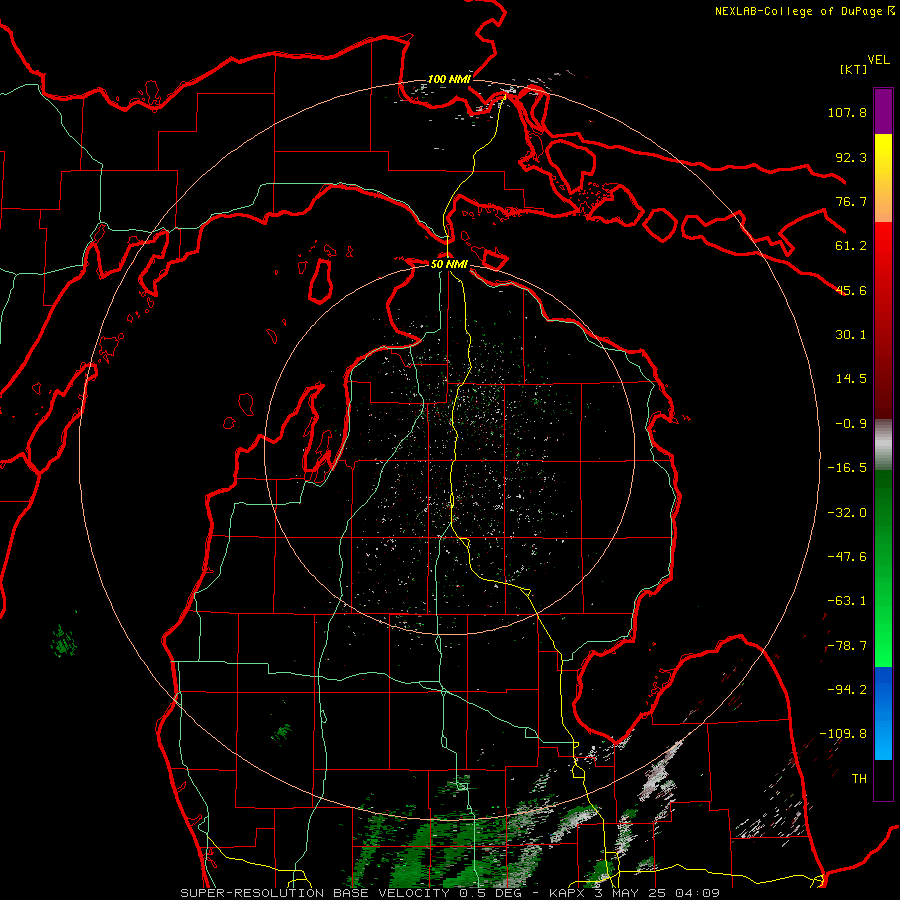This screenshot has width=900, height=900.
Task: Select the -32.0 legend value
Action: pyautogui.click(x=847, y=513)
